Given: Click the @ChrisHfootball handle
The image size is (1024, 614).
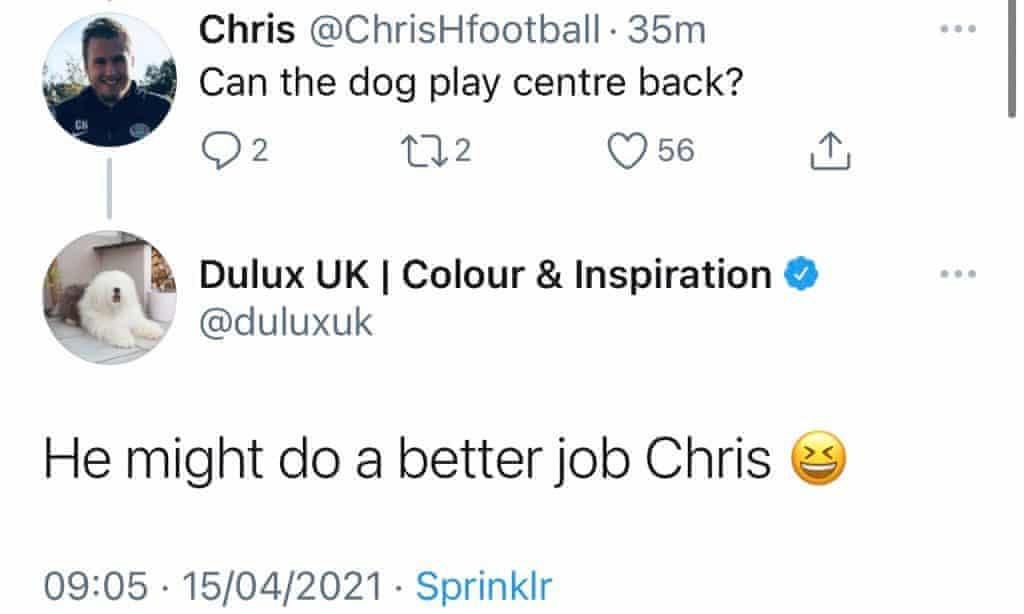Looking at the screenshot, I should click(x=459, y=30).
